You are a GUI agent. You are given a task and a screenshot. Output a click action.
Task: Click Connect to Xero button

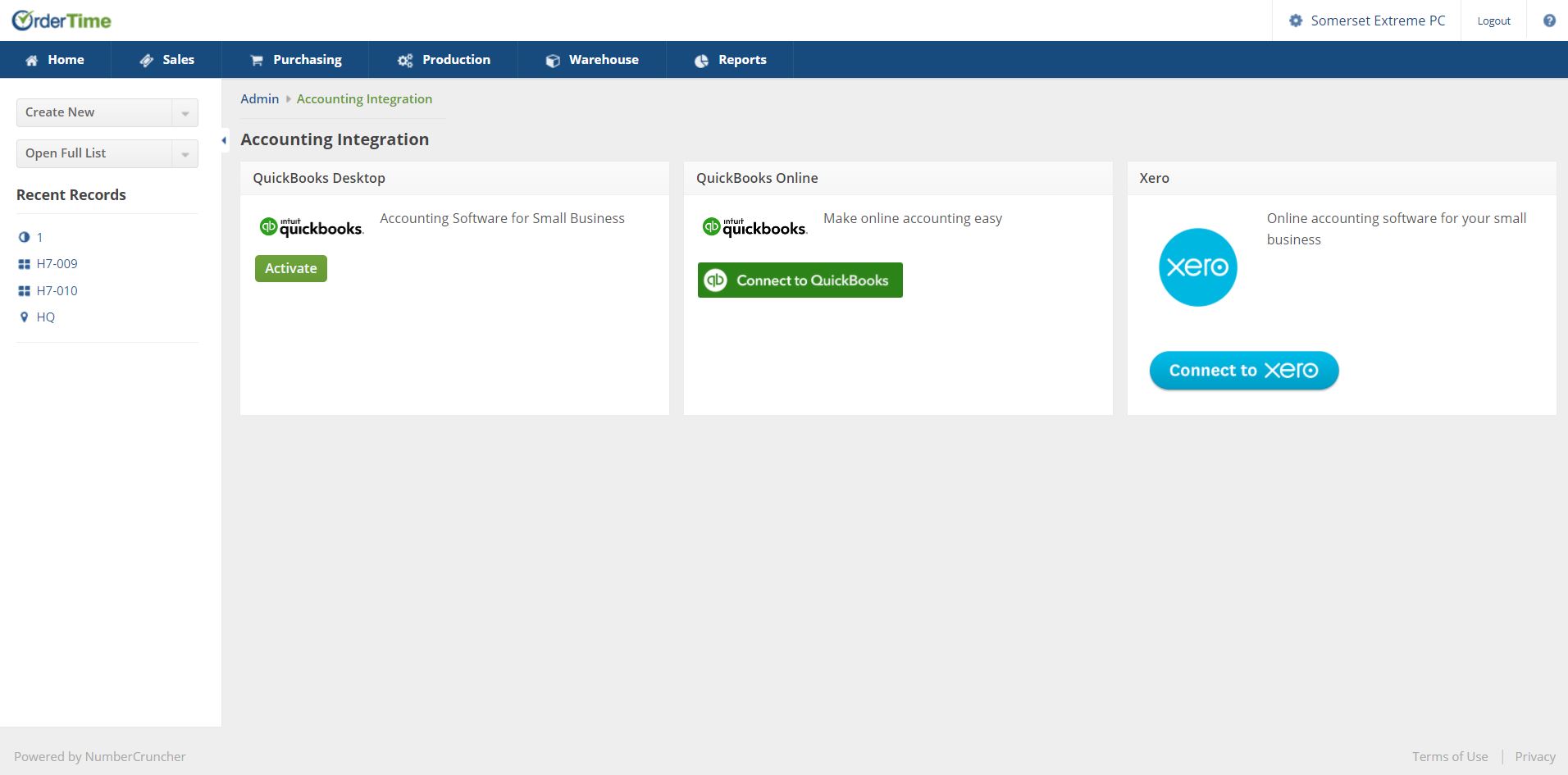[x=1244, y=371]
